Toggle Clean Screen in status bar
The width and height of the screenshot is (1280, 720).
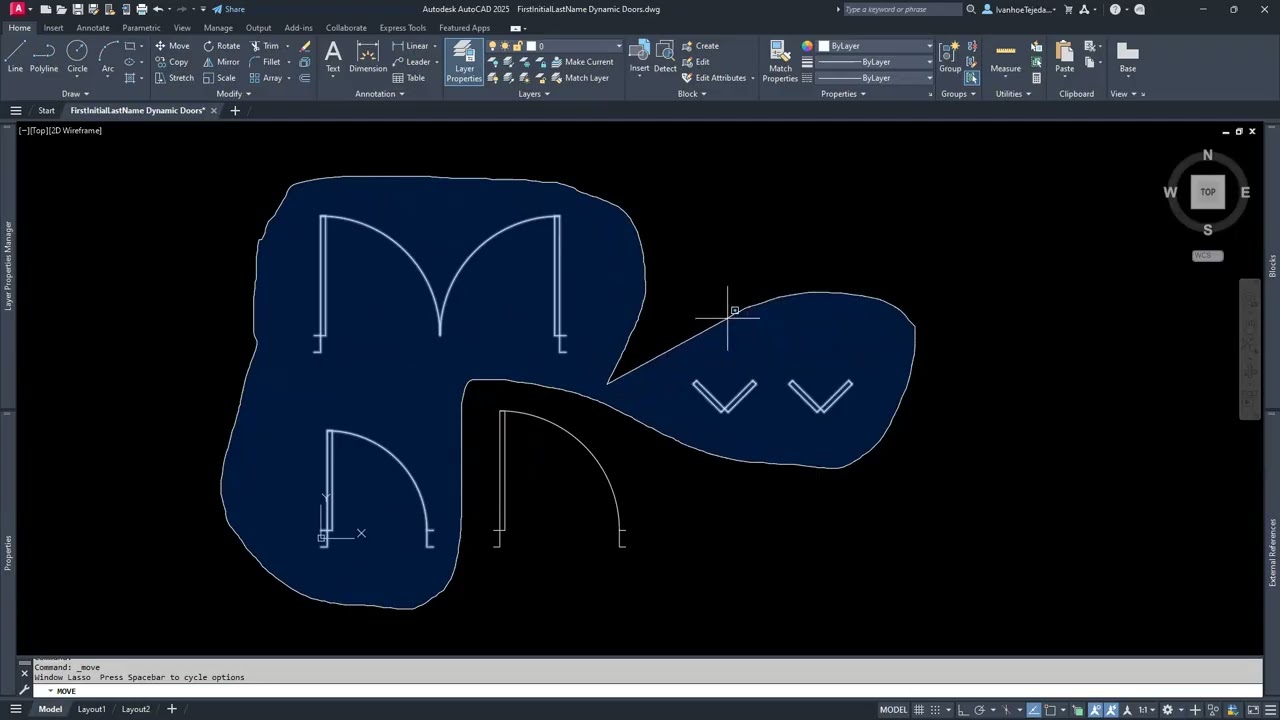1253,710
